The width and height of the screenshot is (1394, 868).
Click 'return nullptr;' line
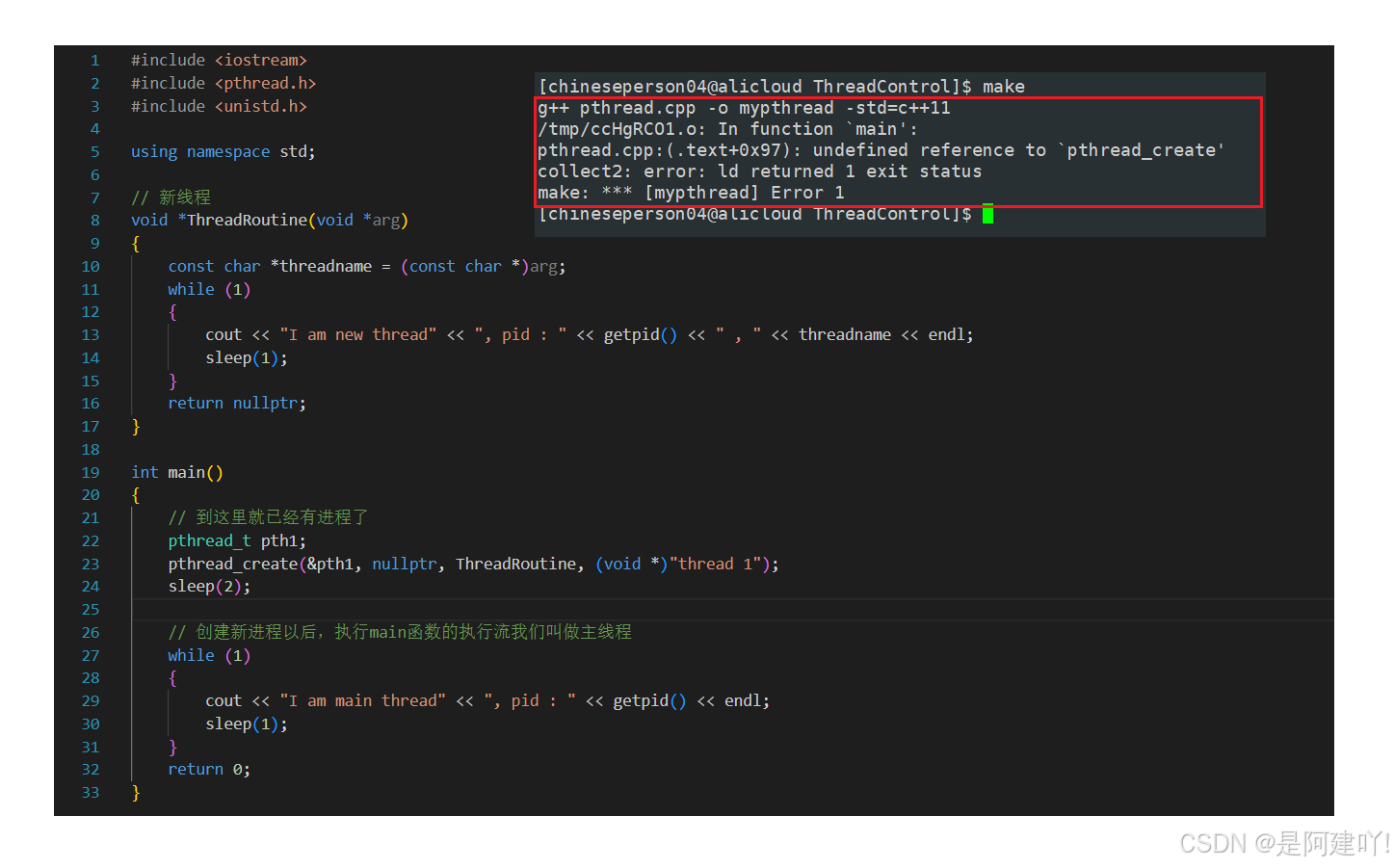(x=237, y=404)
